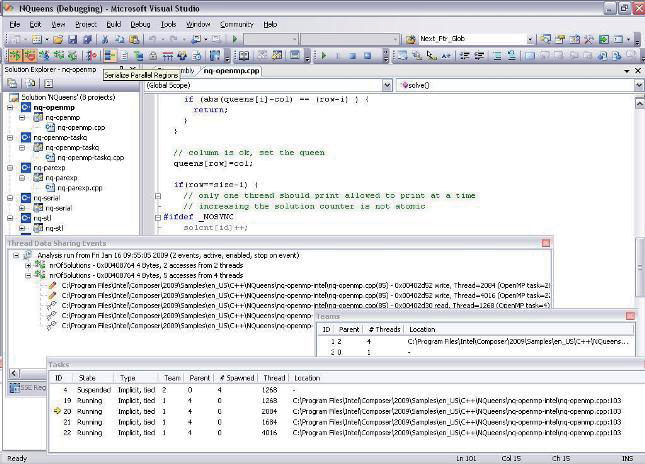Click the Thread column header in Tasks
Screen dimensions: 645x464
click(x=274, y=378)
